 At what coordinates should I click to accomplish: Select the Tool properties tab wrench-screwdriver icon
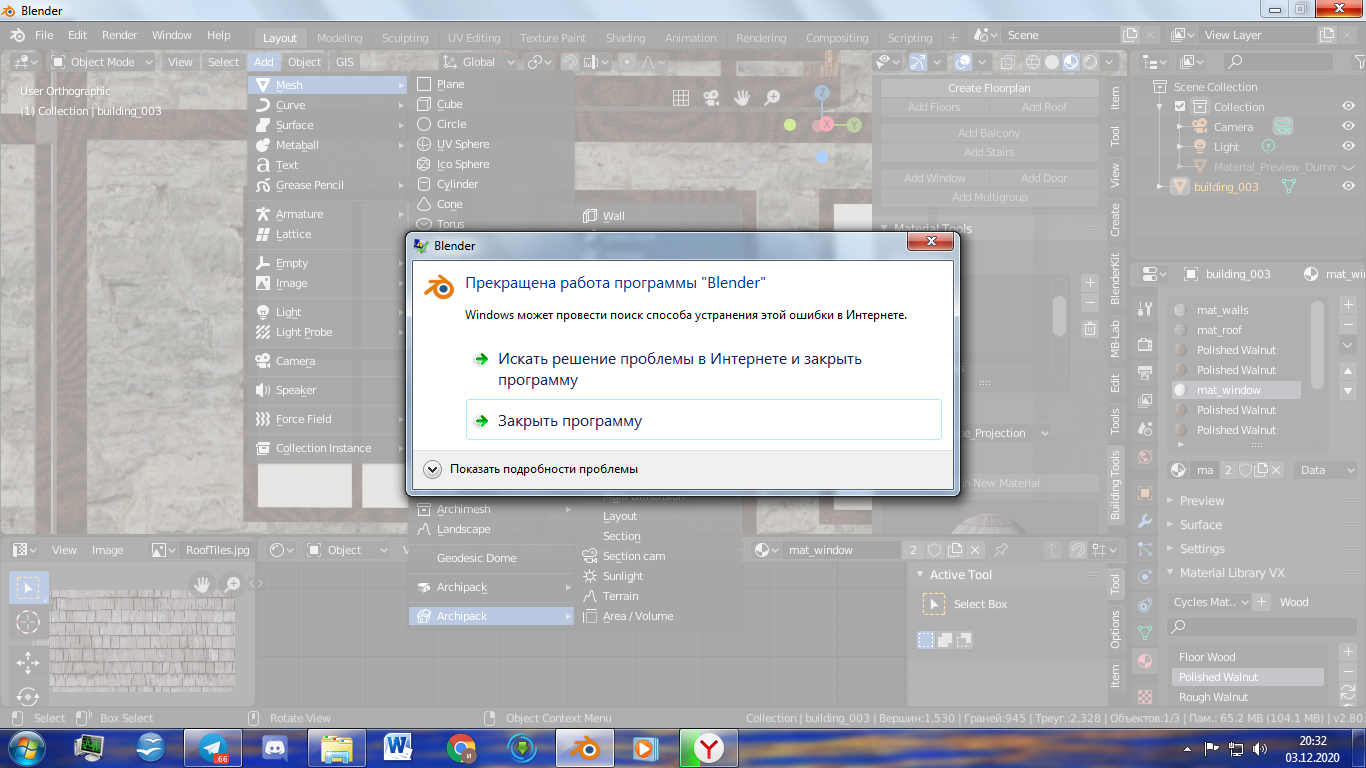[1145, 308]
